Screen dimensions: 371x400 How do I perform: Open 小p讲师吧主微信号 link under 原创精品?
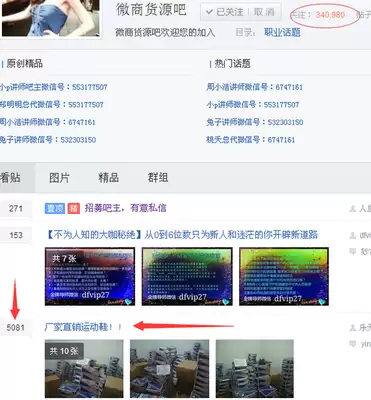click(x=54, y=87)
